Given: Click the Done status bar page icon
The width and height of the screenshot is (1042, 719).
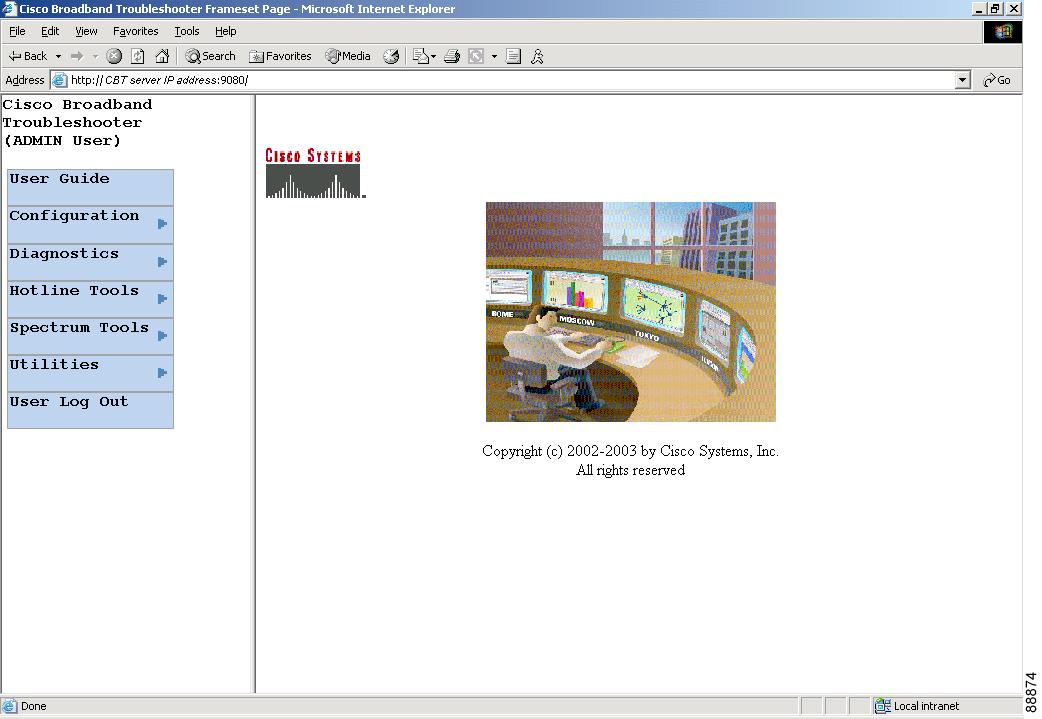Looking at the screenshot, I should coord(9,706).
